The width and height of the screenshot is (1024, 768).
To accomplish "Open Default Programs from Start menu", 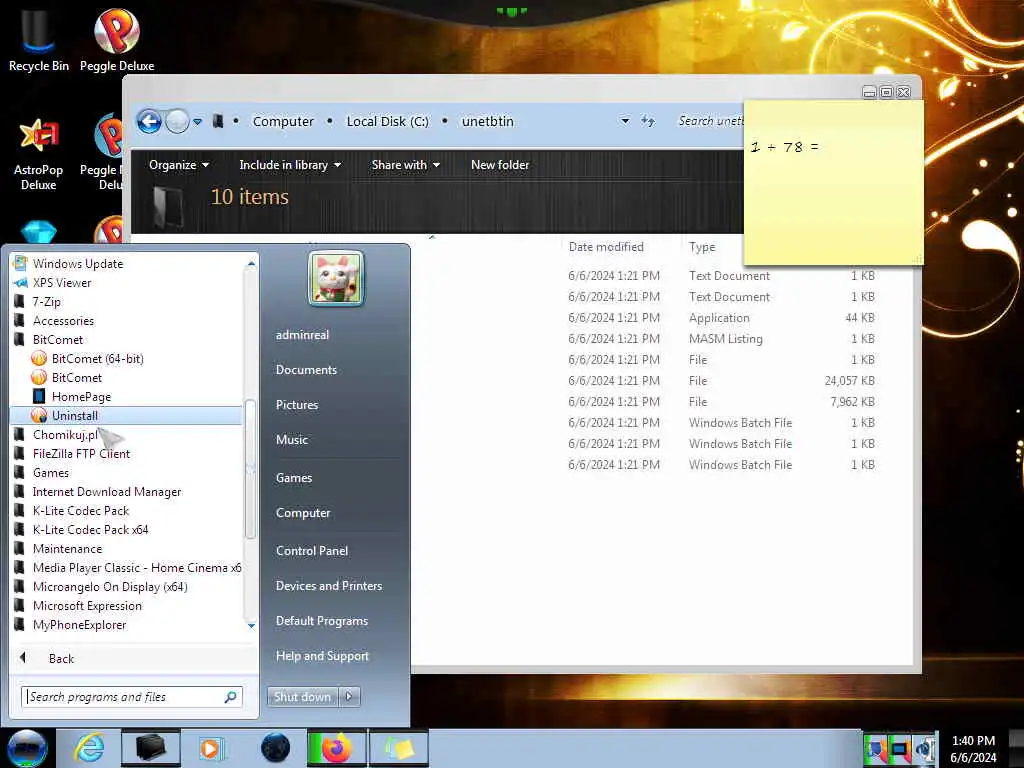I will tap(322, 621).
